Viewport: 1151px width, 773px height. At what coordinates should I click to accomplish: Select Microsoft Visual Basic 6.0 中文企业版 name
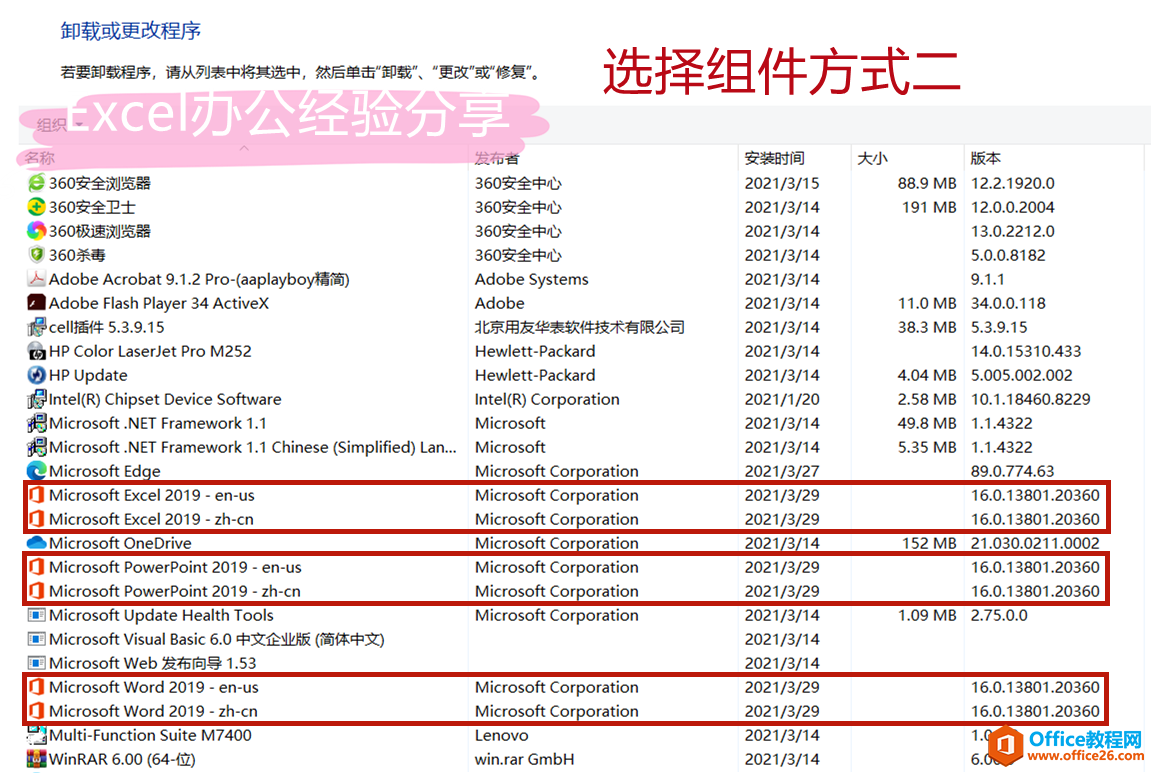tap(217, 639)
